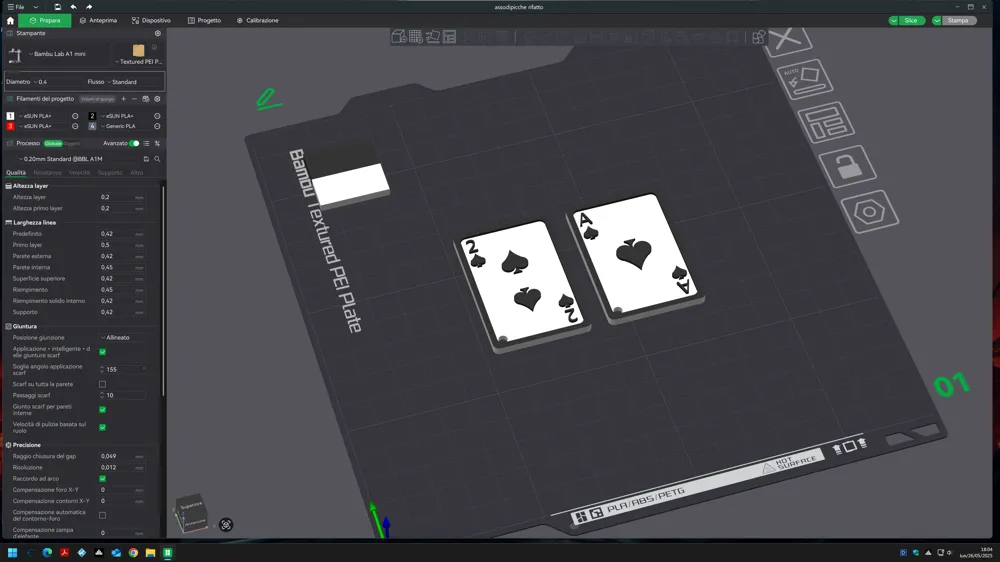Enable Scarf su tutta la parete checkbox
Screen dimensions: 1000x562
click(x=102, y=384)
